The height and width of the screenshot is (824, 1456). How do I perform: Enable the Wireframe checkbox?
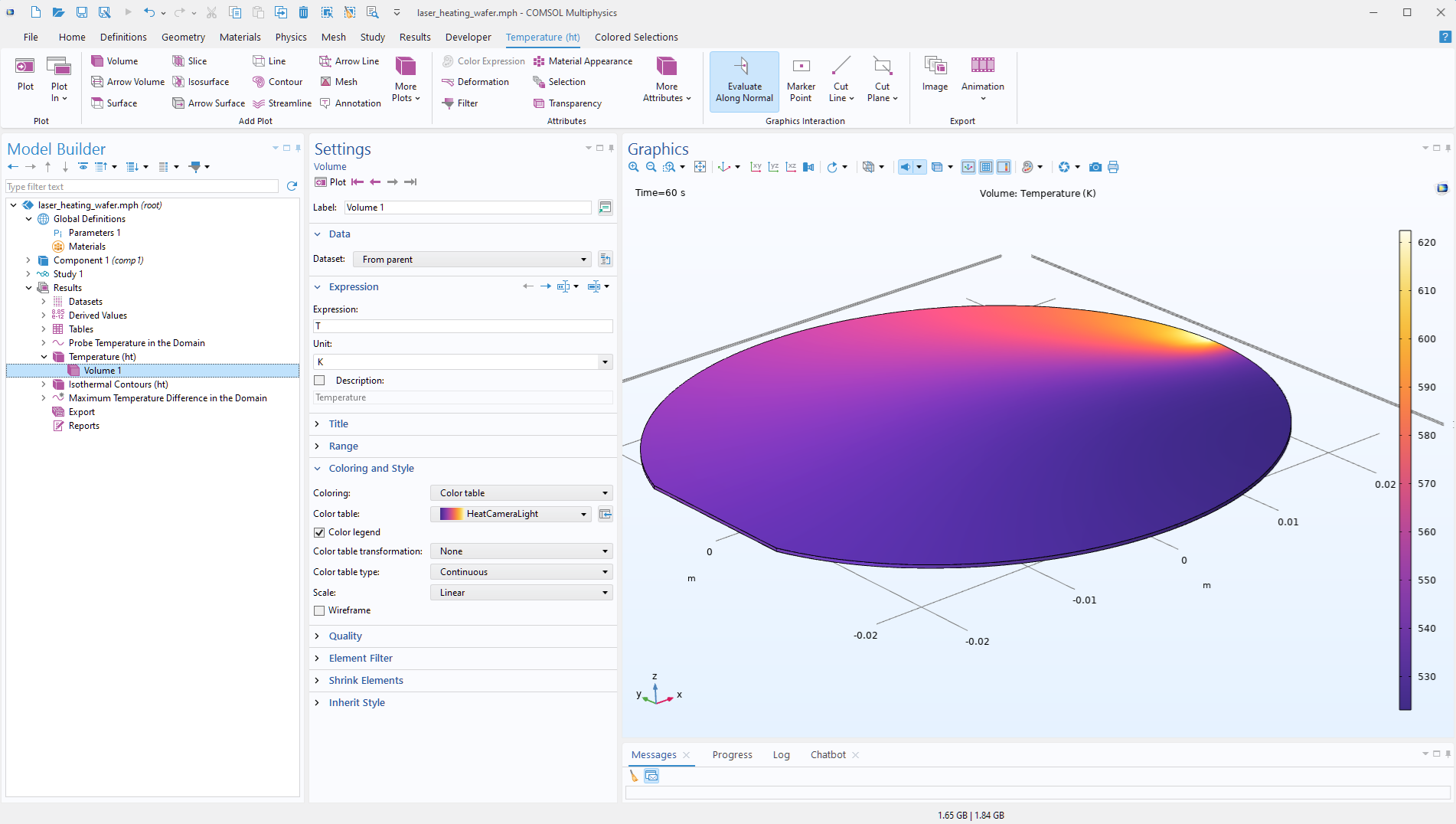(319, 610)
